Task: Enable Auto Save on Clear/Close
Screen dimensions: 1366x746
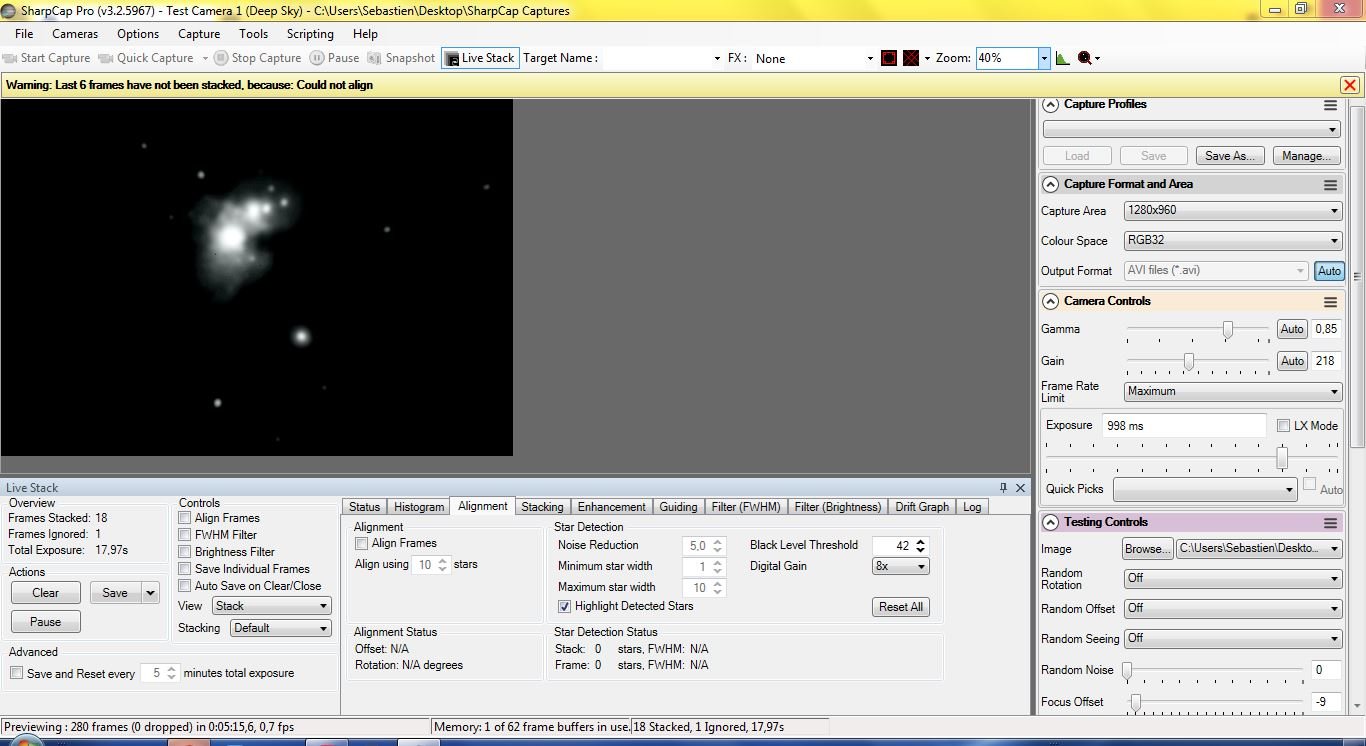Action: pyautogui.click(x=185, y=586)
